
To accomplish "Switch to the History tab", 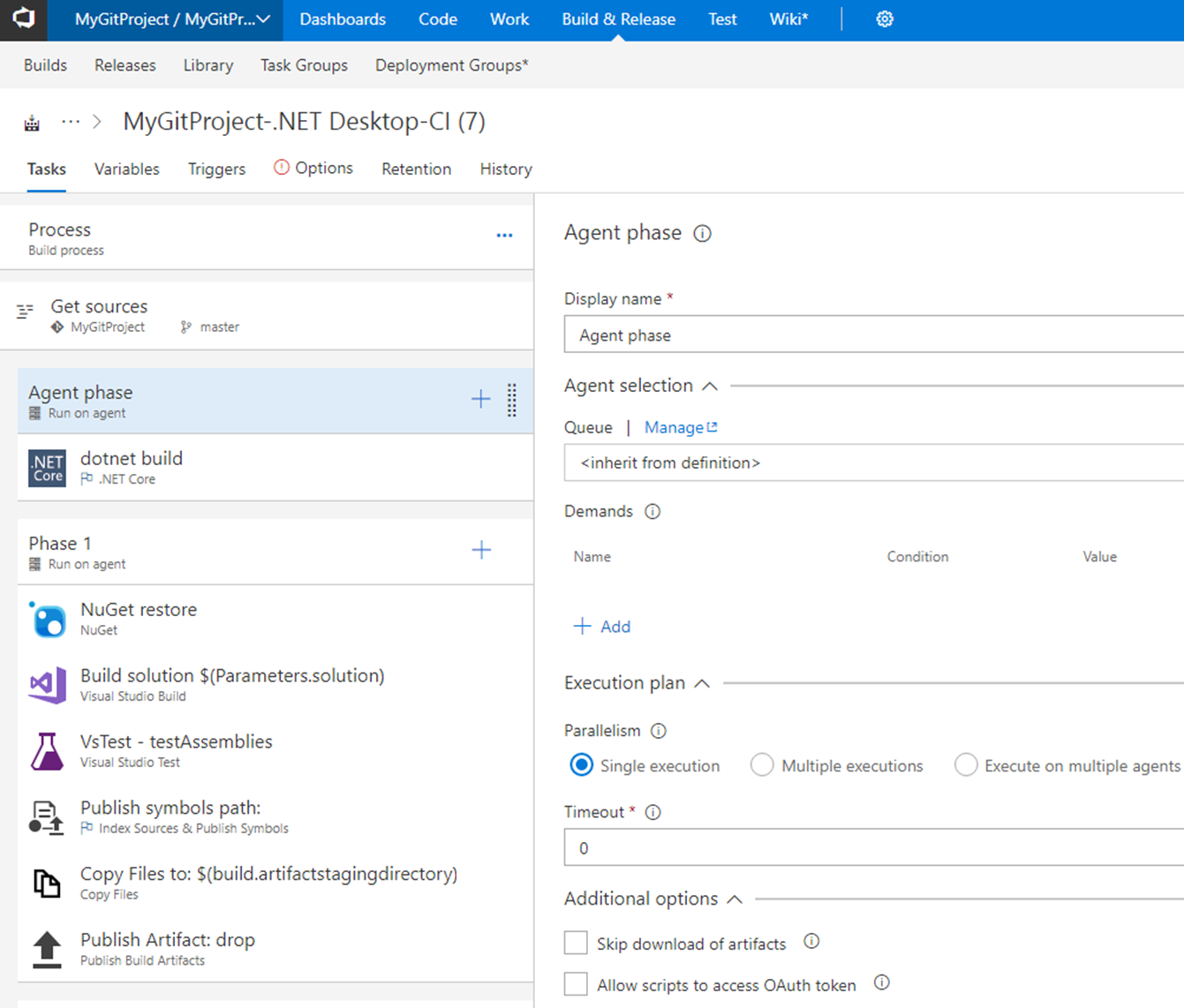I will coord(506,169).
